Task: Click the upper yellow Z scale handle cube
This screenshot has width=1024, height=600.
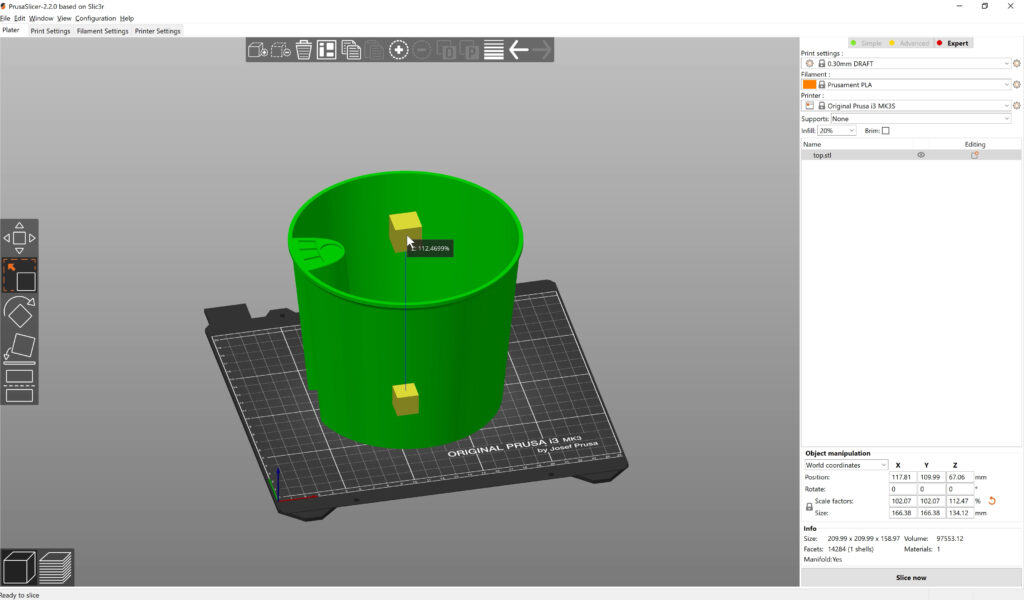Action: point(405,231)
